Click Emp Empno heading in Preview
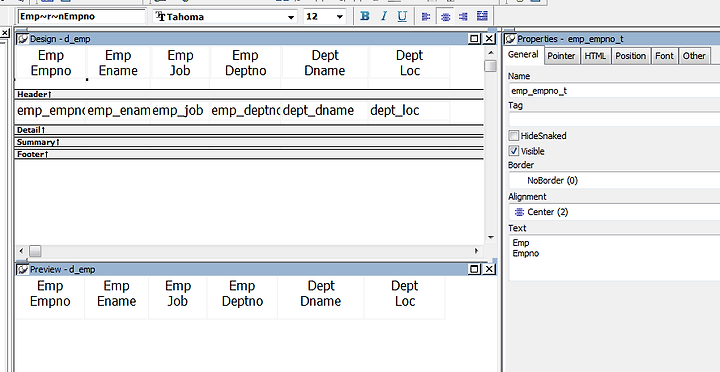The image size is (720, 372). pyautogui.click(x=50, y=293)
